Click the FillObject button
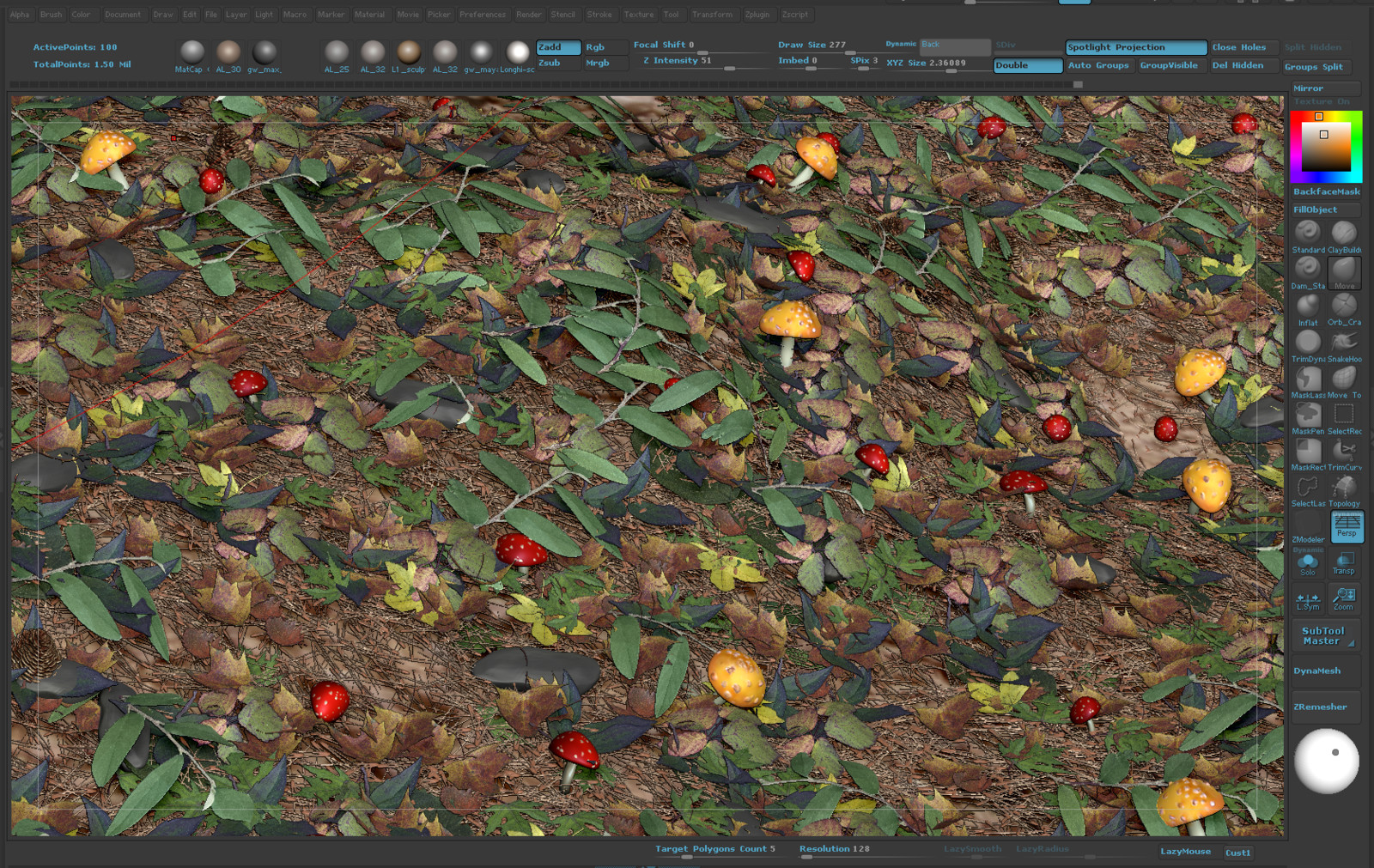Image resolution: width=1374 pixels, height=868 pixels. pyautogui.click(x=1326, y=209)
